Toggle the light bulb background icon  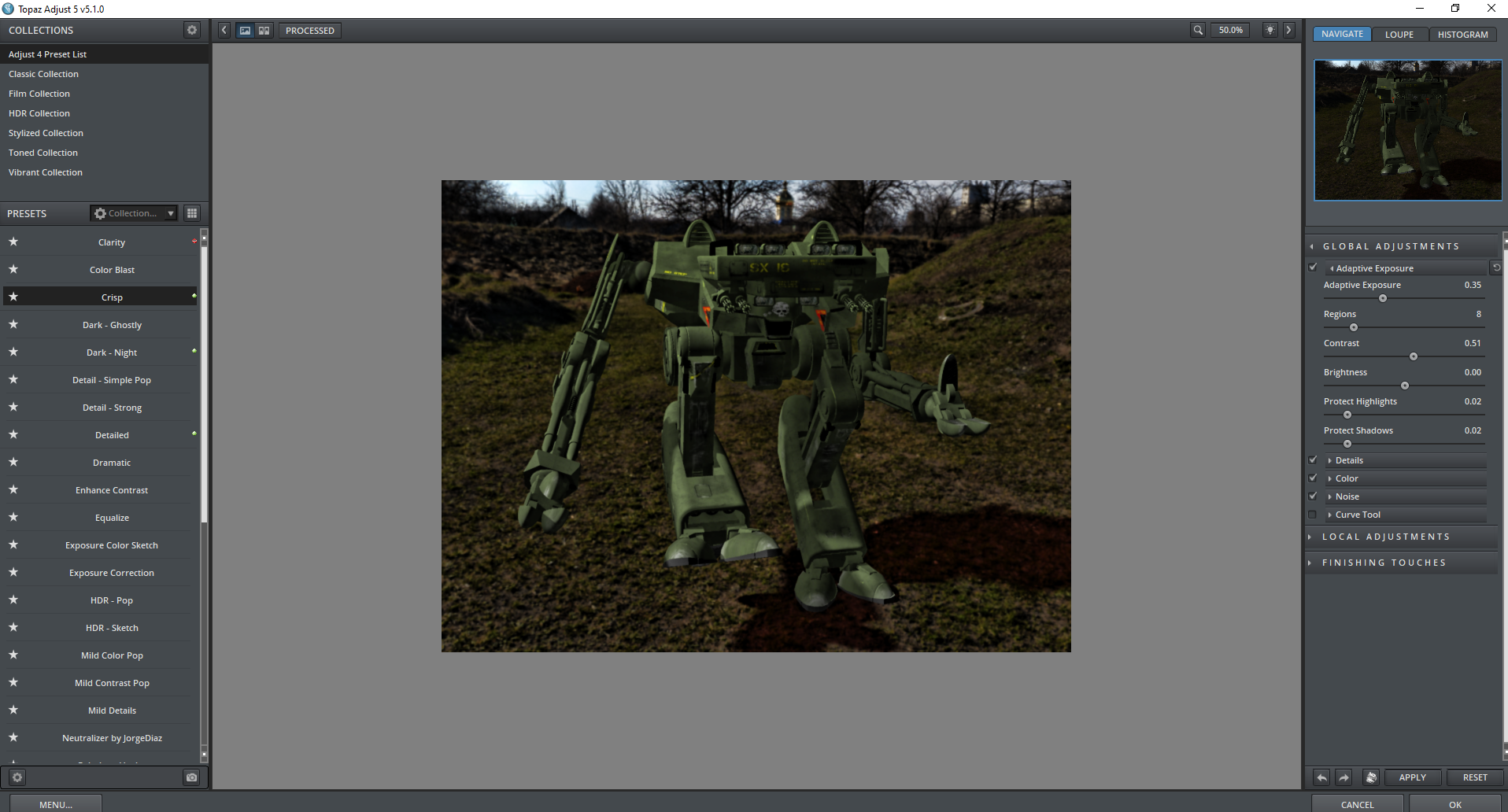pos(1270,30)
